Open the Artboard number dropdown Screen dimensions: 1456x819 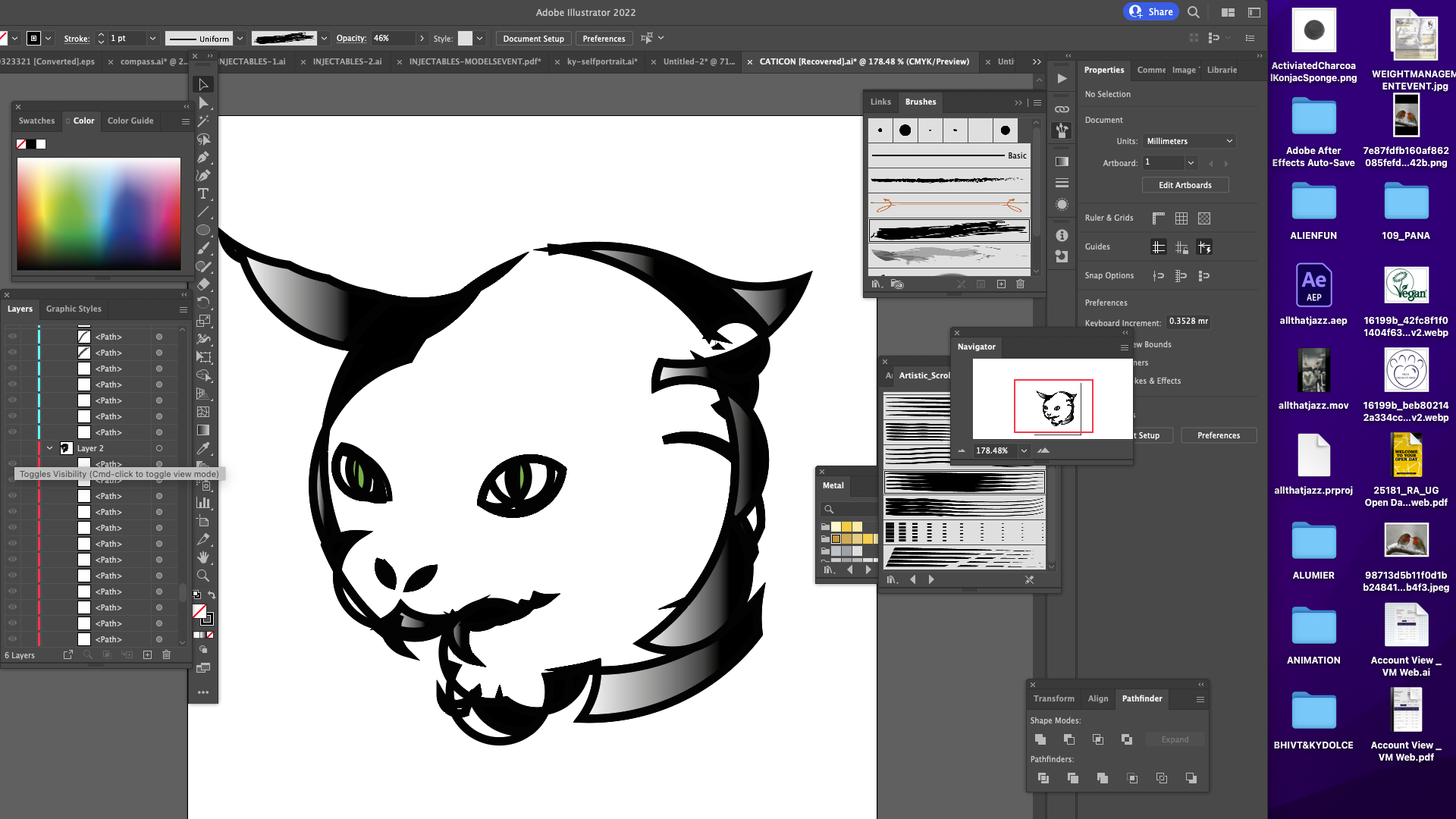click(x=1191, y=162)
